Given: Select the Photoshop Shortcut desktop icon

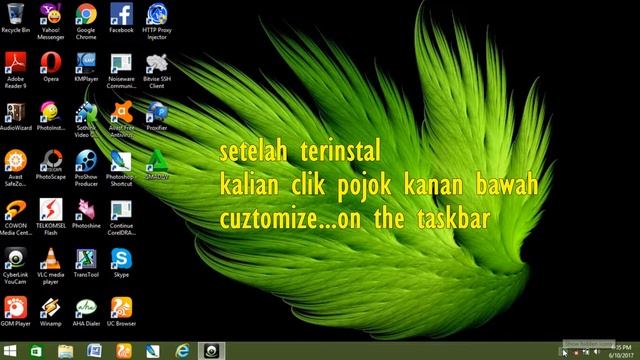Looking at the screenshot, I should click(121, 168).
